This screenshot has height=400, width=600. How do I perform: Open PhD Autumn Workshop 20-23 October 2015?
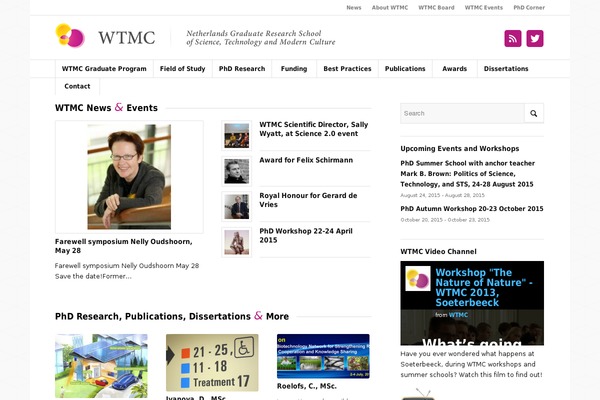pos(472,209)
